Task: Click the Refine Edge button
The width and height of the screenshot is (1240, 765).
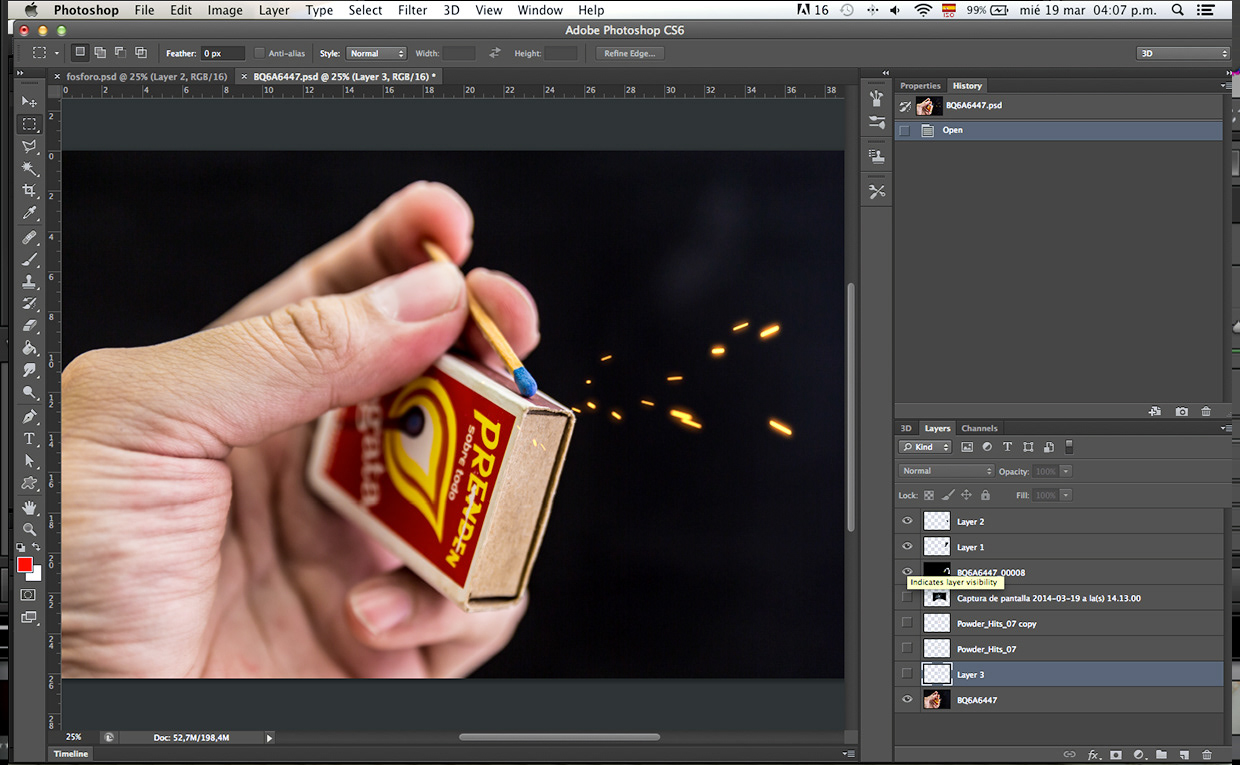Action: pyautogui.click(x=630, y=53)
